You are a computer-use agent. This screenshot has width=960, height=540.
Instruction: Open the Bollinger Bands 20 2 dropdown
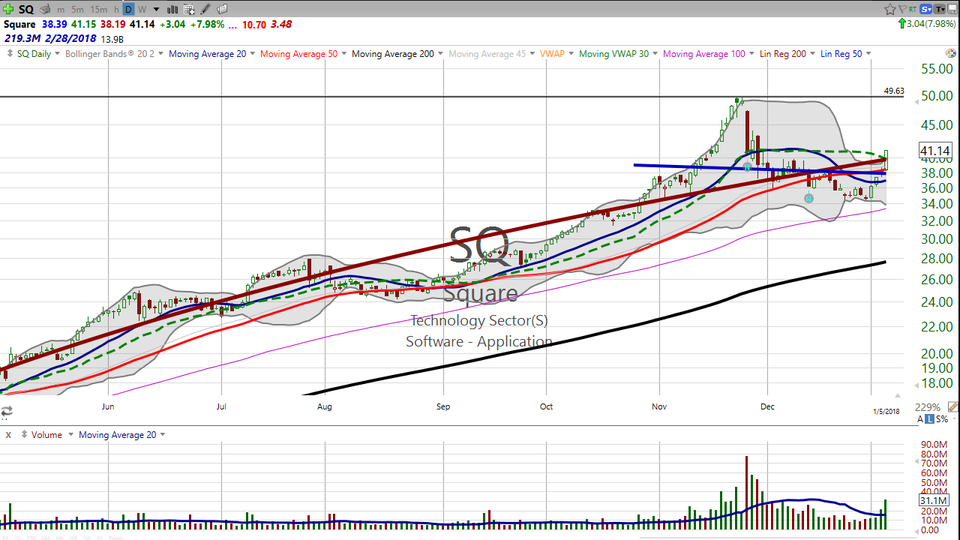click(161, 54)
